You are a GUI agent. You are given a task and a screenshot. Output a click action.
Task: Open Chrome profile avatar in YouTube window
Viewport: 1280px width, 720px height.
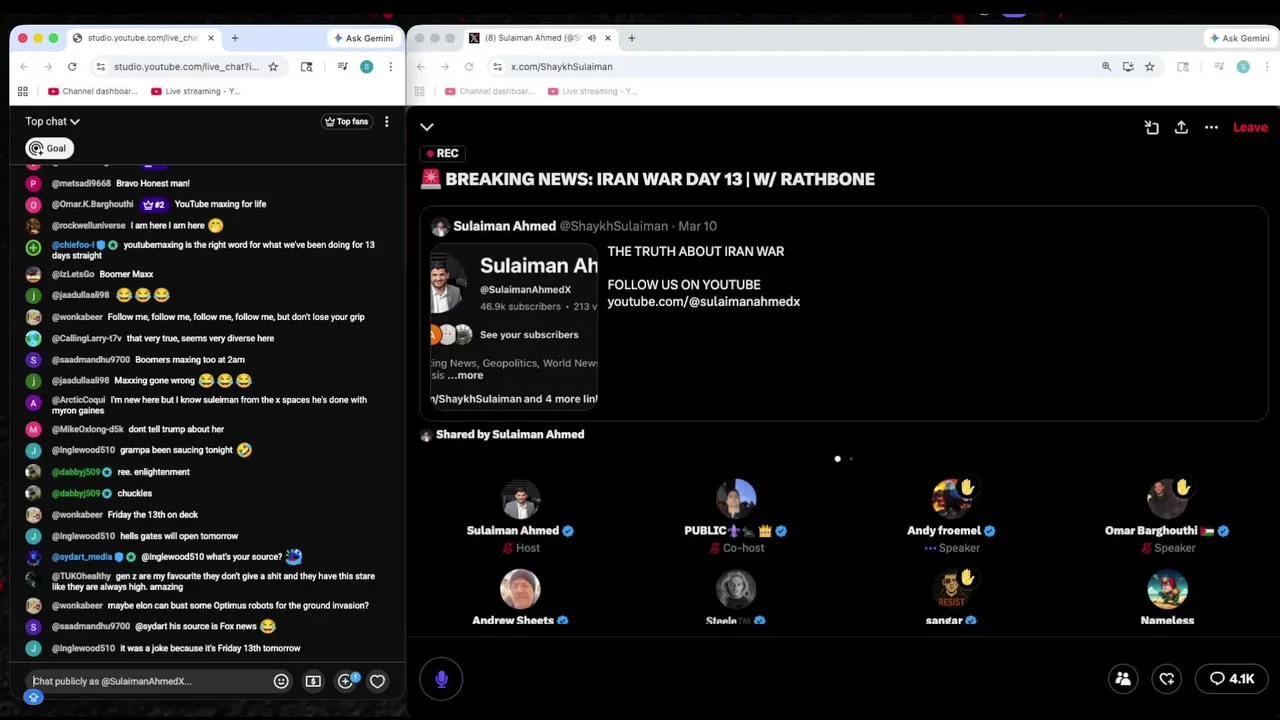pyautogui.click(x=366, y=67)
